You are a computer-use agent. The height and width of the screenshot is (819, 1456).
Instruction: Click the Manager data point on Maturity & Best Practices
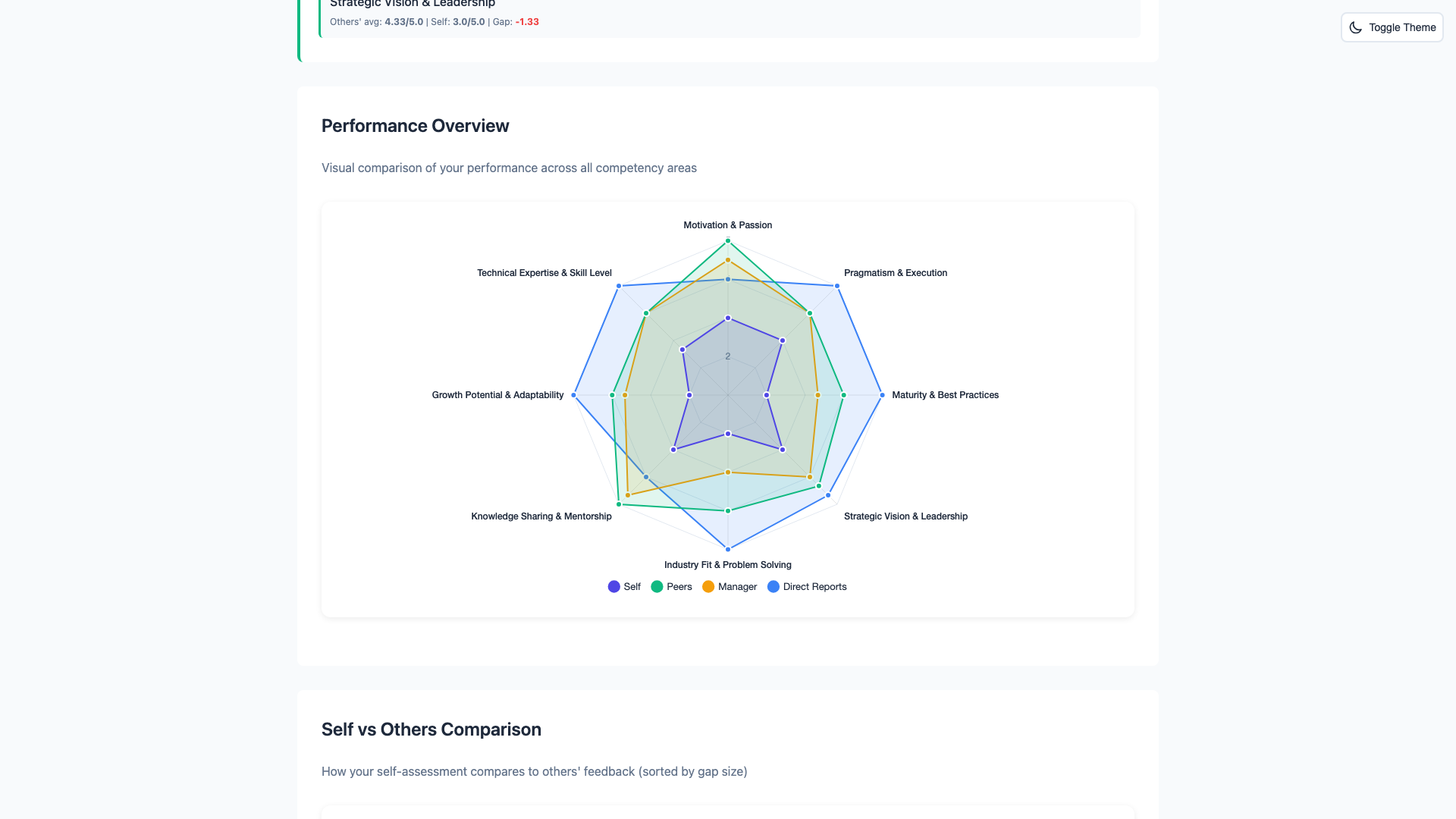[x=817, y=394]
